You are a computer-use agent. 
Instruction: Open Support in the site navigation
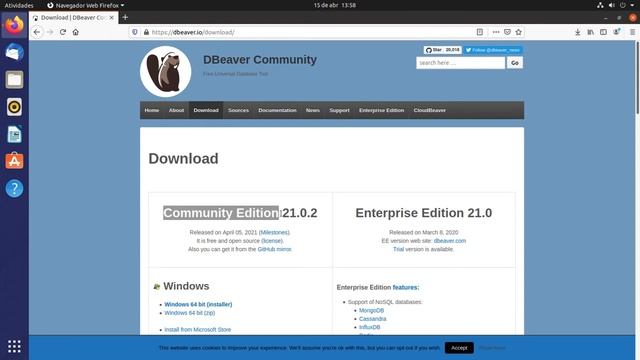click(339, 110)
